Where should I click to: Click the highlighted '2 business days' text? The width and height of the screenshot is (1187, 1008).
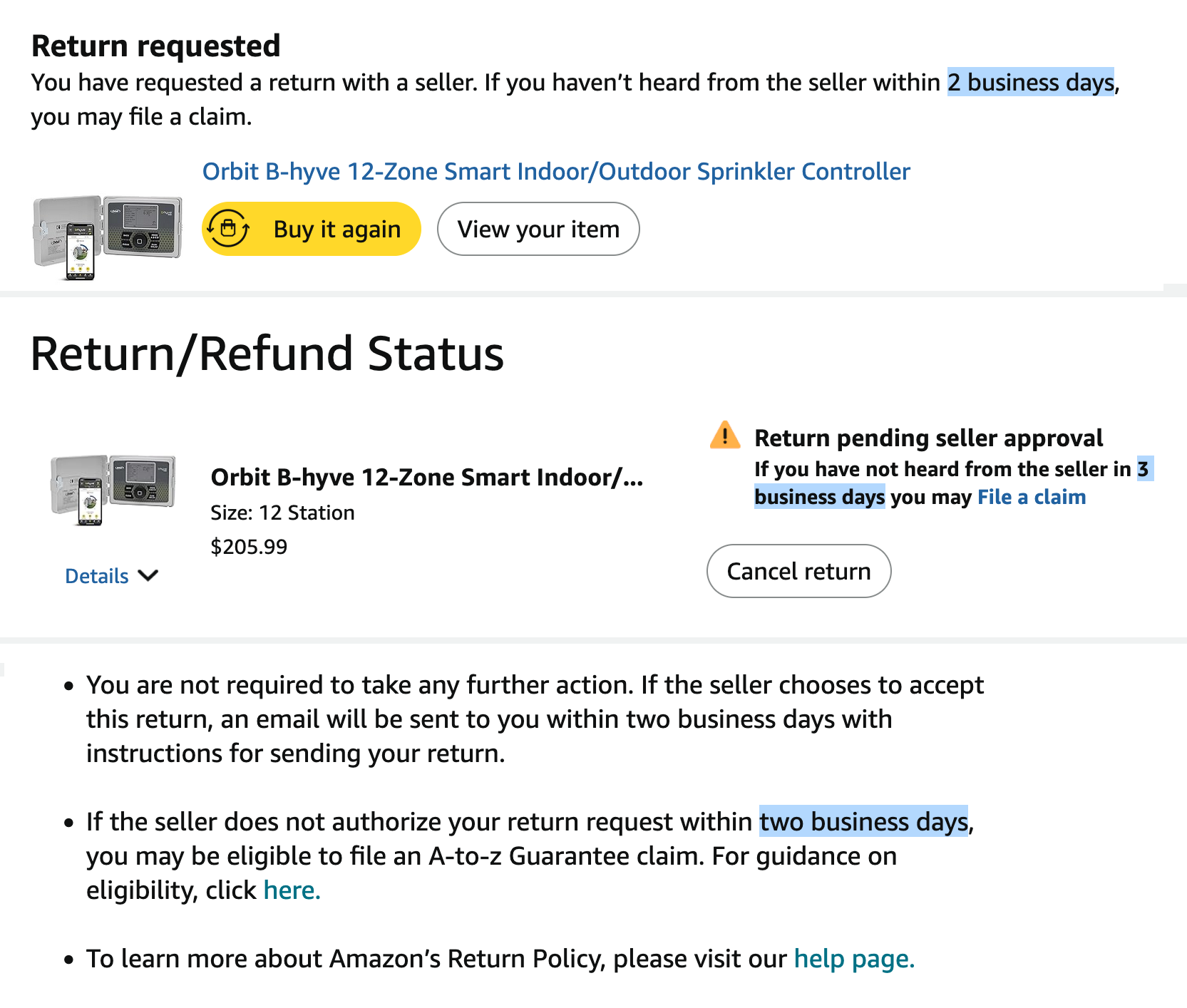[x=1030, y=83]
